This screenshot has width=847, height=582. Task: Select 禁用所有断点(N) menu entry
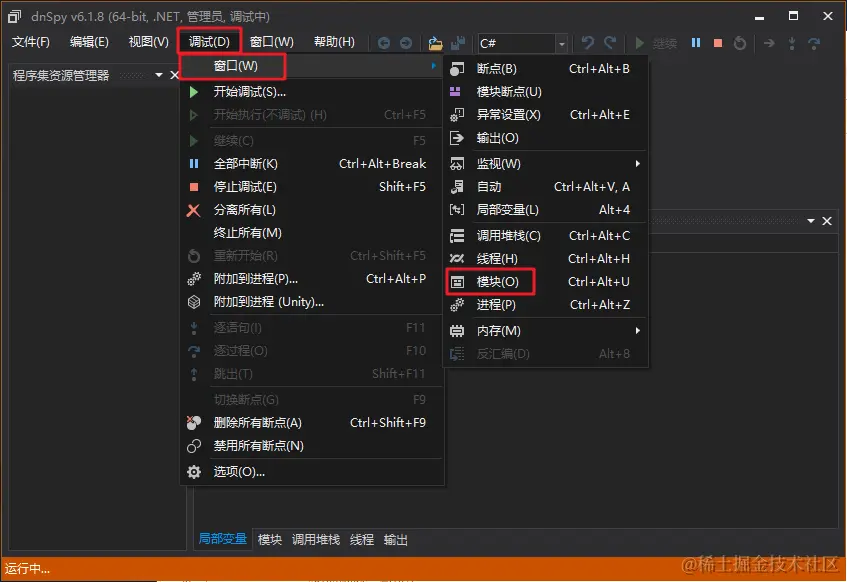(x=312, y=446)
